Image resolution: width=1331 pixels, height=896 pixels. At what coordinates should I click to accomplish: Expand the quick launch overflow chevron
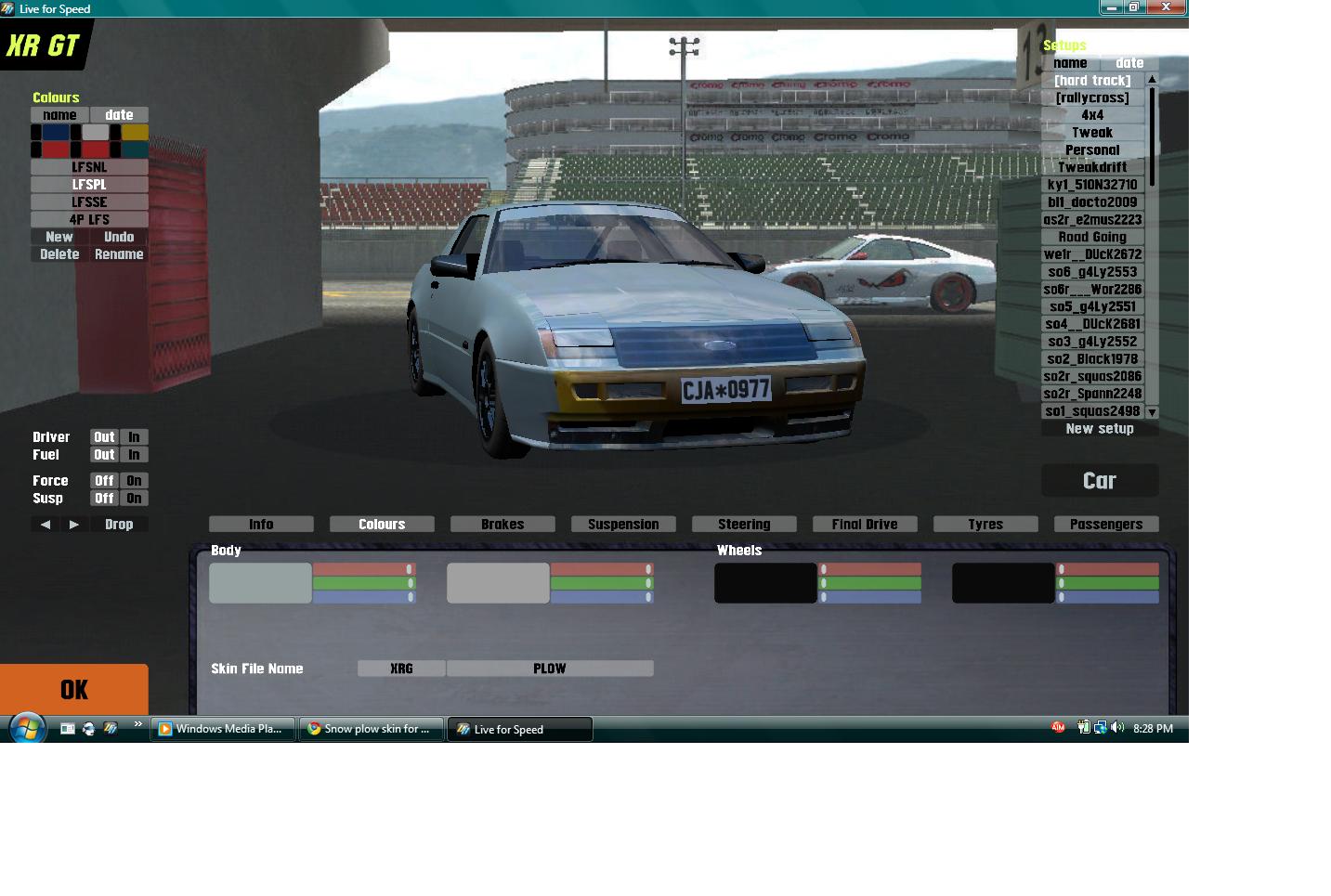138,724
